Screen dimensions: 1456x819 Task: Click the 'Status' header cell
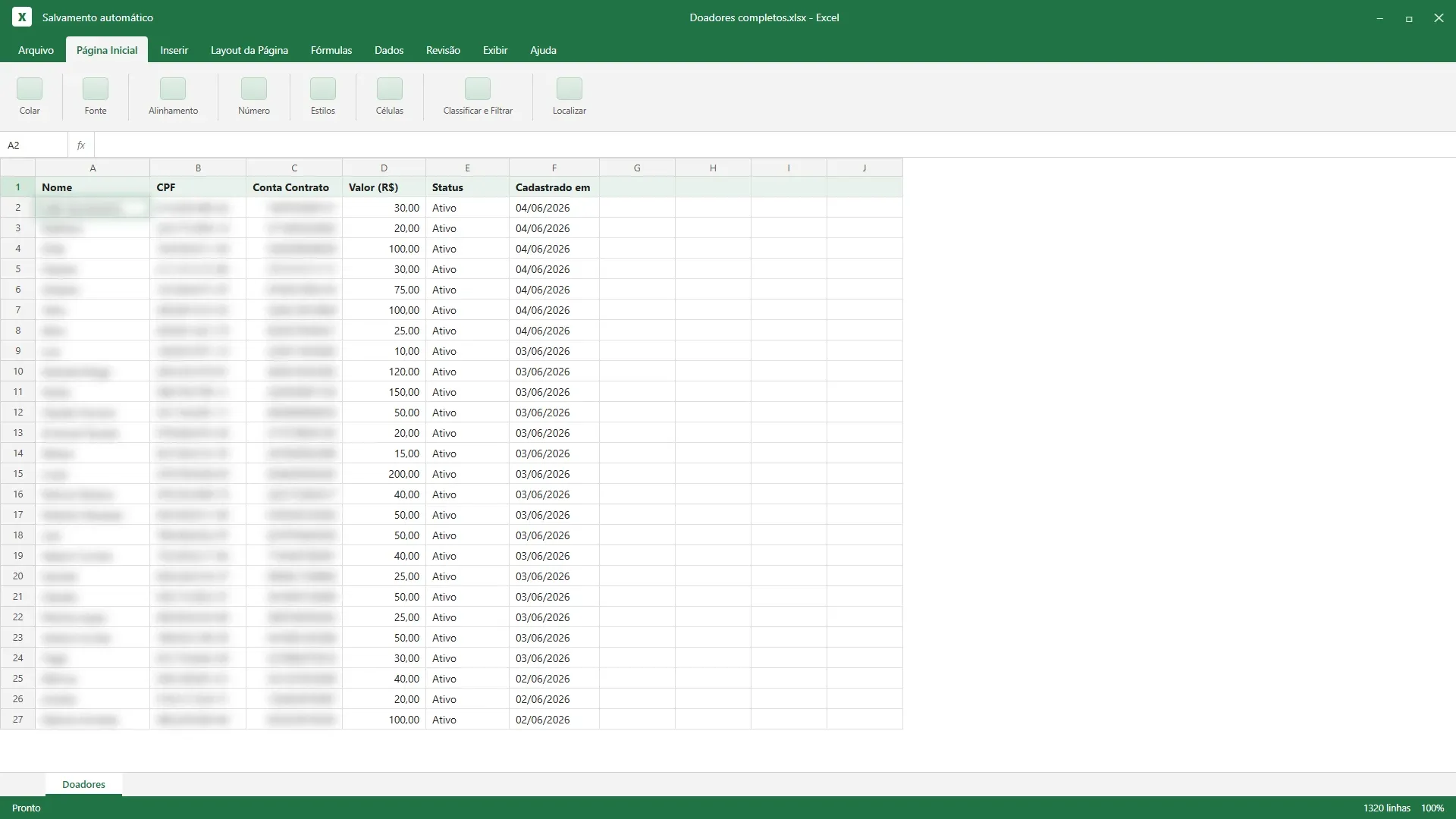[x=467, y=187]
